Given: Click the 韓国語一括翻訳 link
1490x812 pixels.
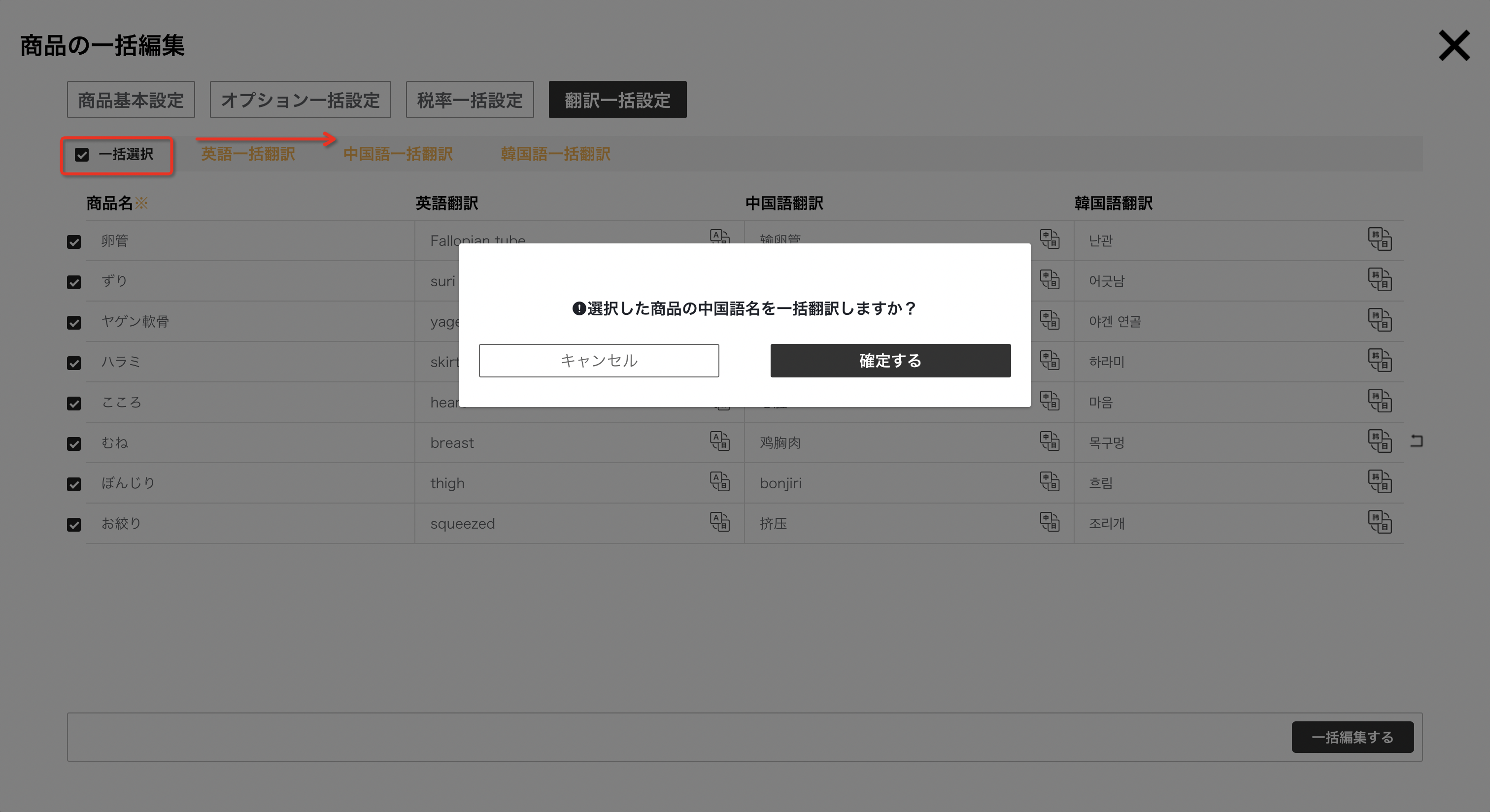Looking at the screenshot, I should (x=555, y=154).
